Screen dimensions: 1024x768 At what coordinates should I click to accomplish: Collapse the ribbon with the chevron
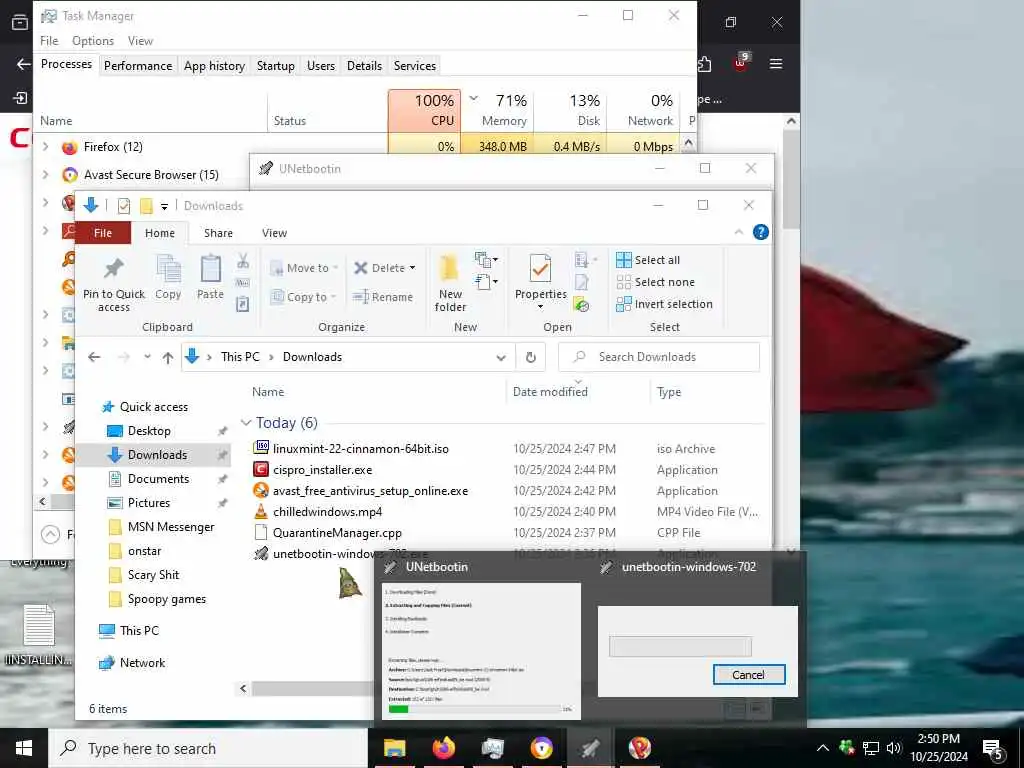pos(739,232)
